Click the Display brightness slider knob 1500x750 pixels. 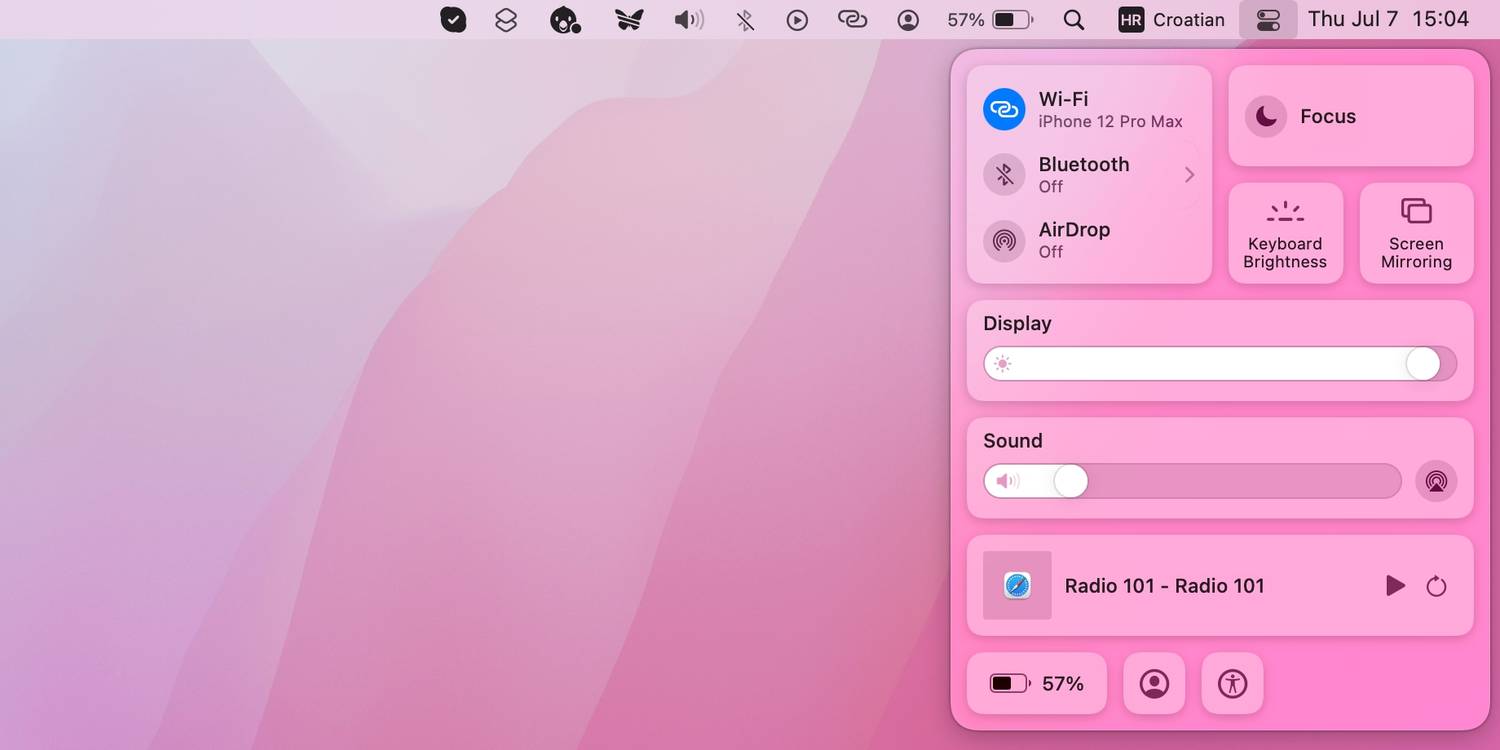1422,364
